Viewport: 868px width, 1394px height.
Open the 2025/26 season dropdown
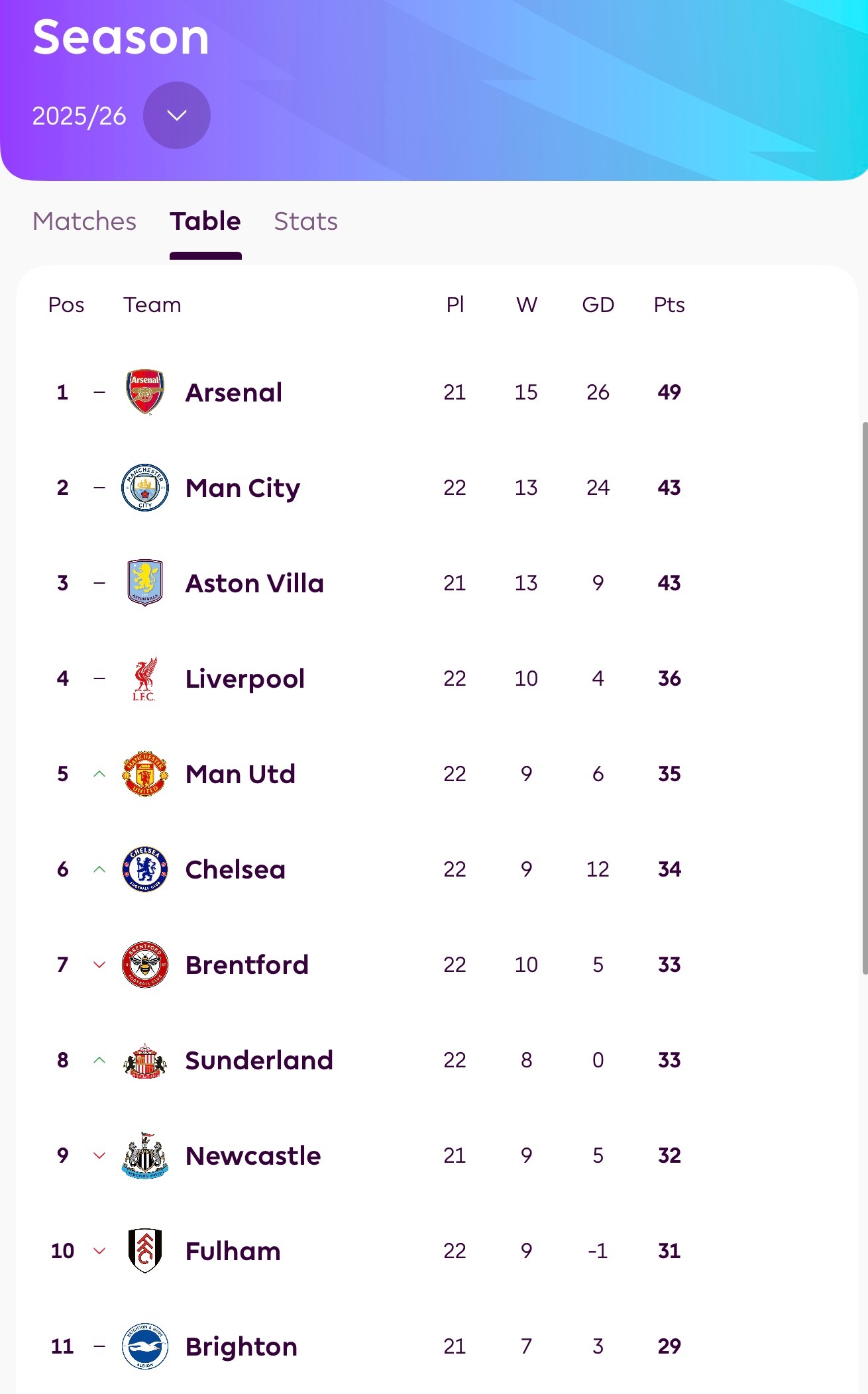[x=177, y=115]
